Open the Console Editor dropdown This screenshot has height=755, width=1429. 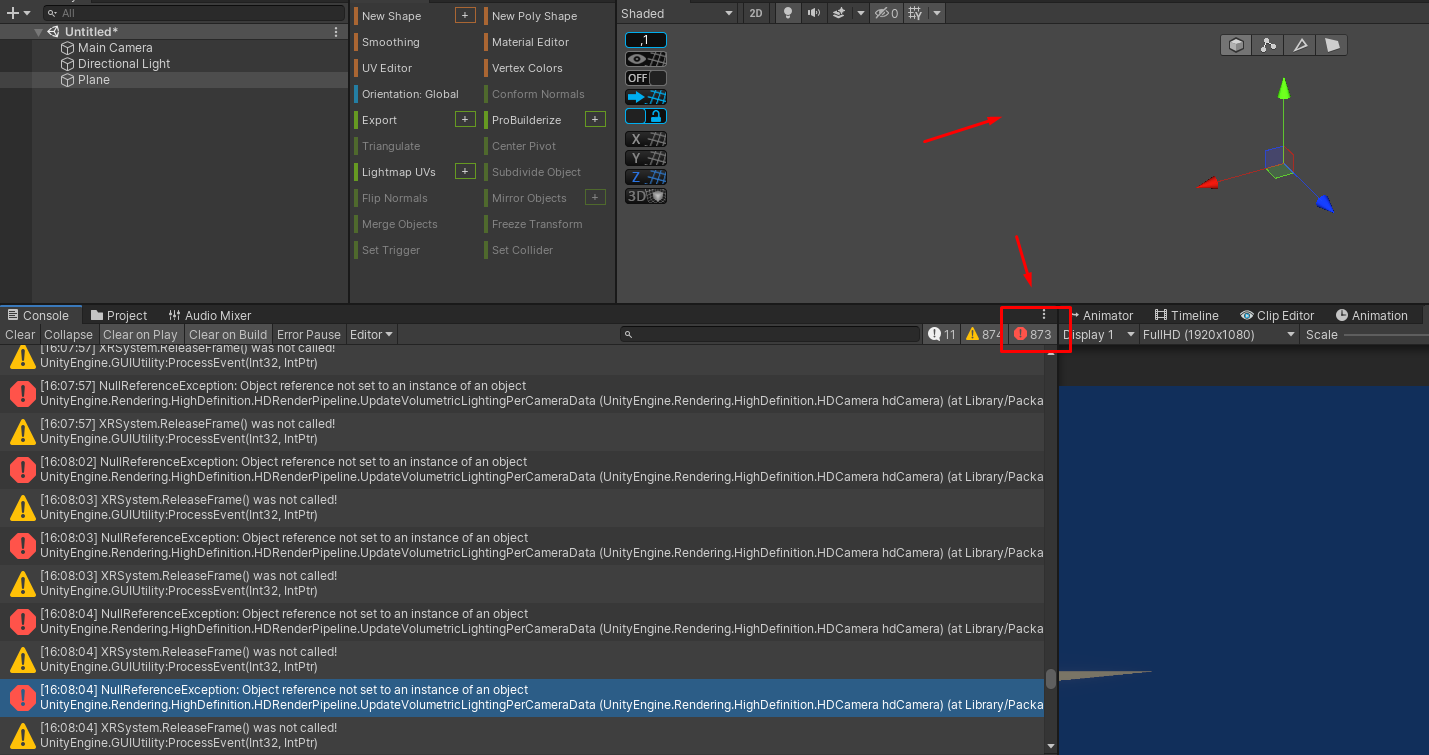(x=371, y=334)
